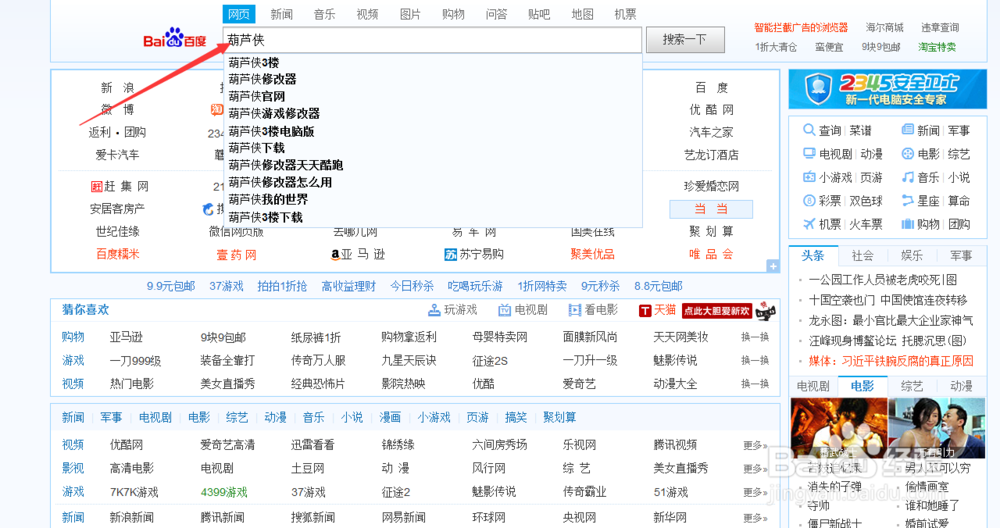Click the 电视剧 TV icon in 猜你喜欢 bar
Image resolution: width=1000 pixels, height=528 pixels.
pyautogui.click(x=504, y=310)
